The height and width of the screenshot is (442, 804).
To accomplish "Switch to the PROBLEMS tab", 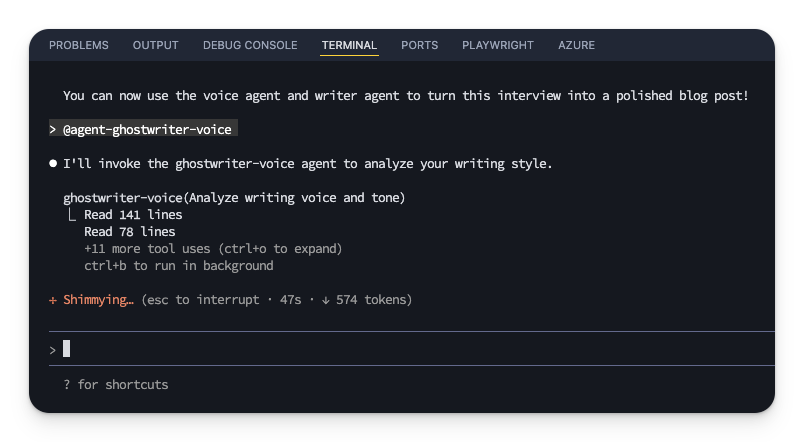I will (x=79, y=45).
